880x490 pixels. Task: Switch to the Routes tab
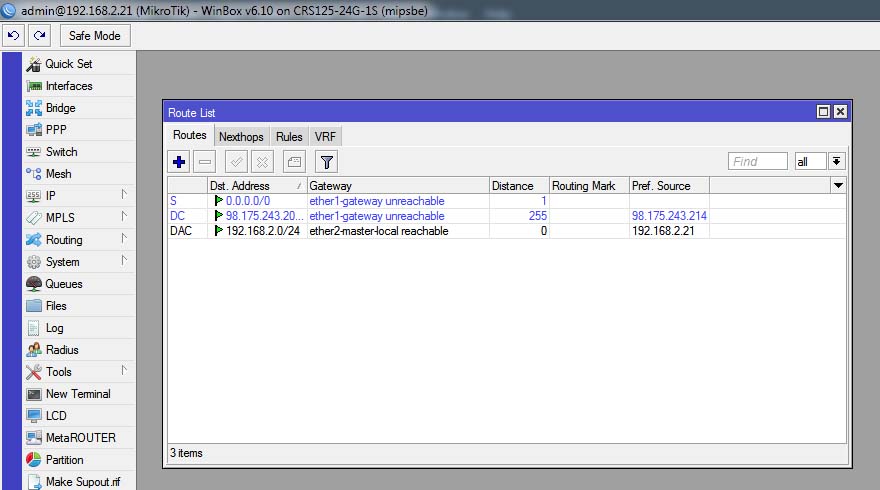[x=190, y=135]
